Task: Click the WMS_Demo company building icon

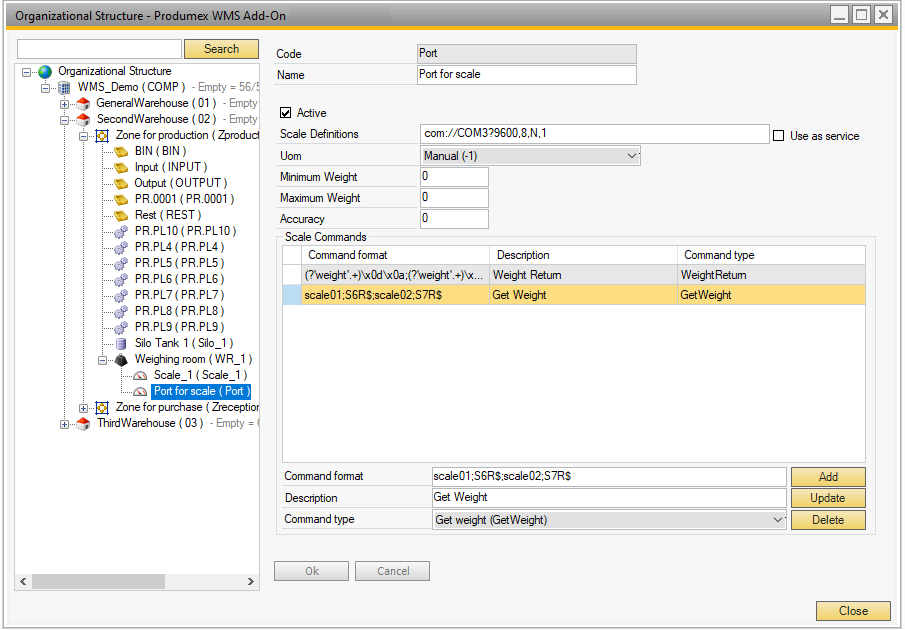Action: (x=64, y=87)
